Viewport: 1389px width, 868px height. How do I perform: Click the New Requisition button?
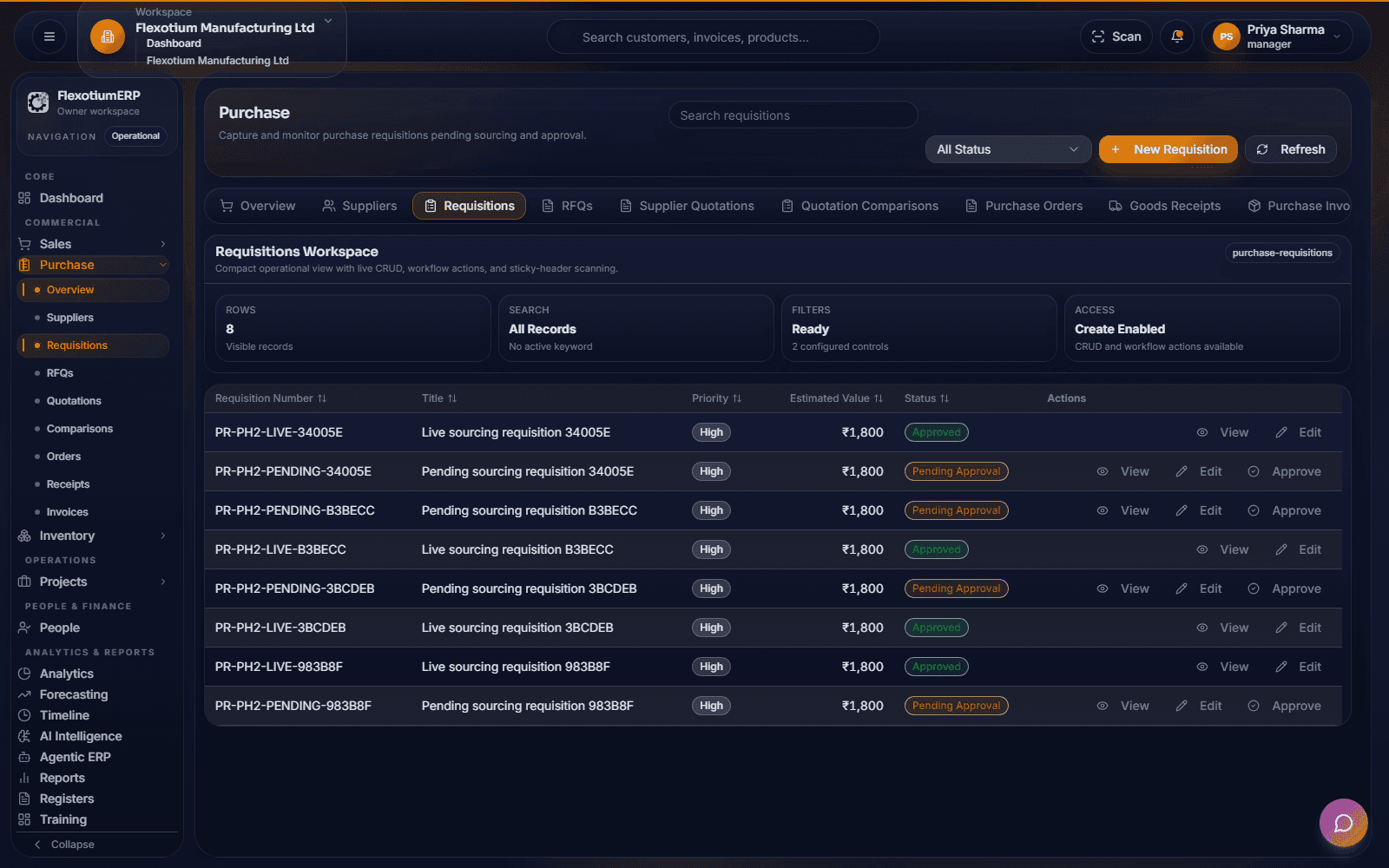[x=1168, y=149]
